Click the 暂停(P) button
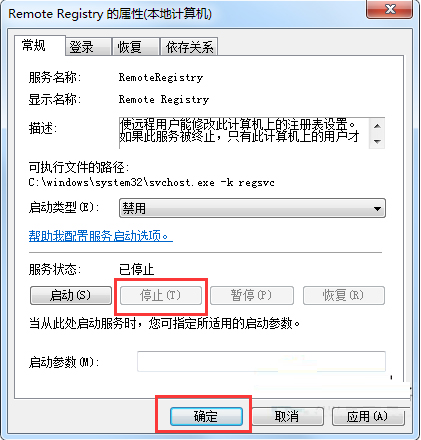The height and width of the screenshot is (440, 421). (x=252, y=295)
